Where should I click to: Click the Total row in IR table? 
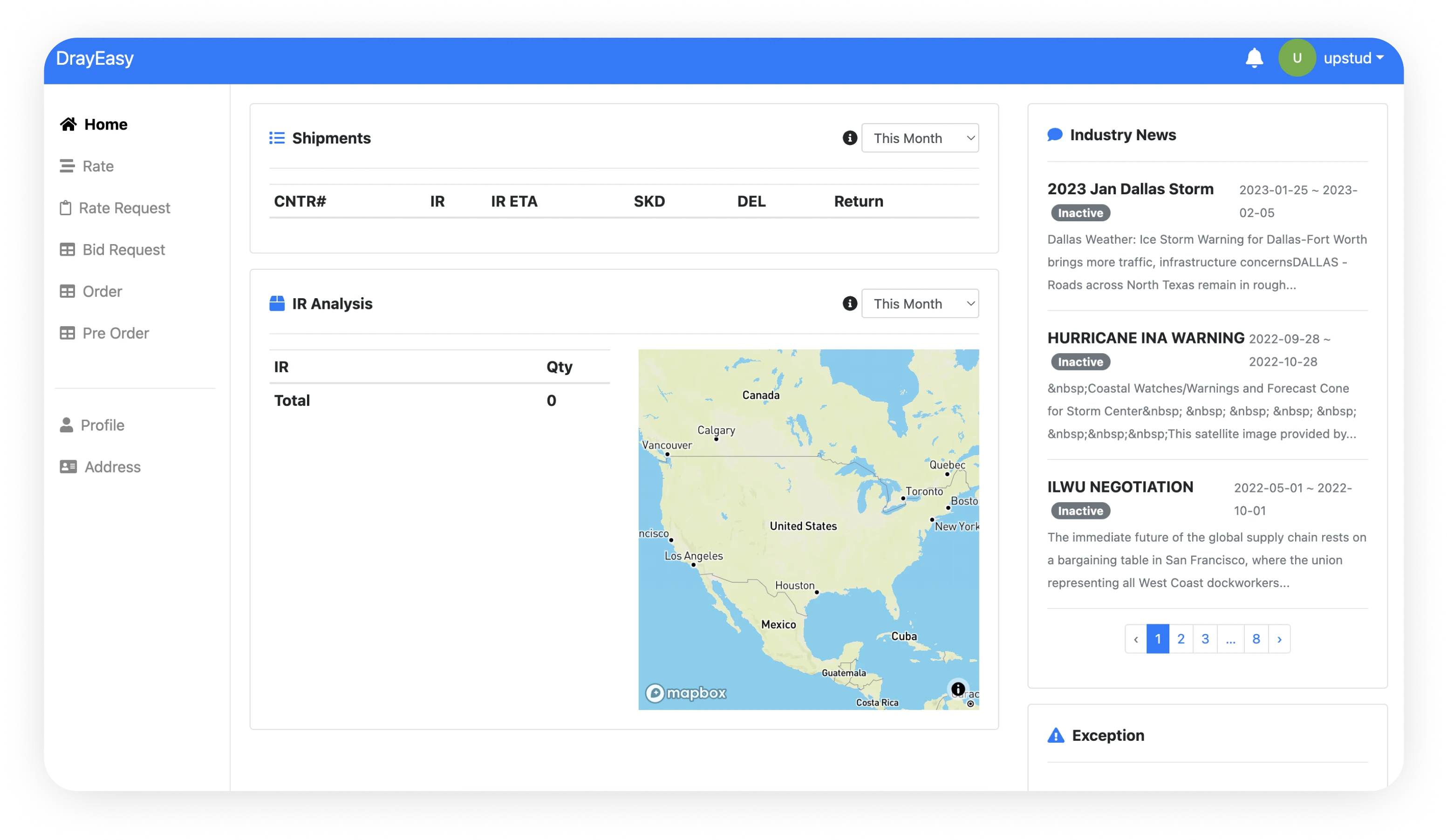[439, 400]
